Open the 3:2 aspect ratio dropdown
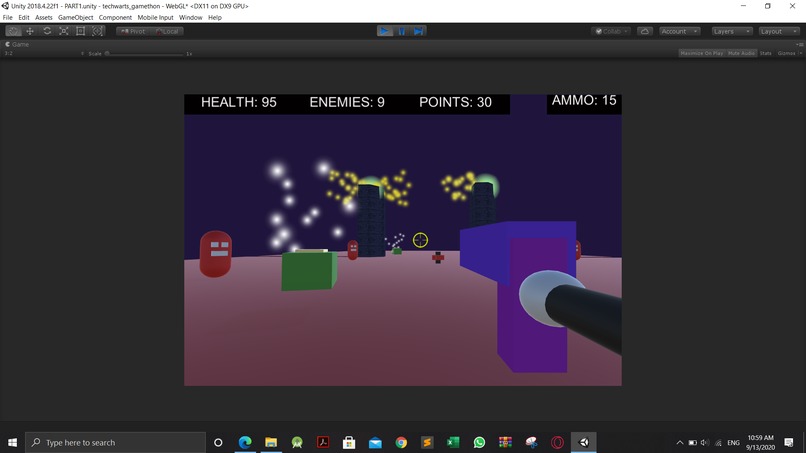Image resolution: width=806 pixels, height=453 pixels. coord(44,53)
